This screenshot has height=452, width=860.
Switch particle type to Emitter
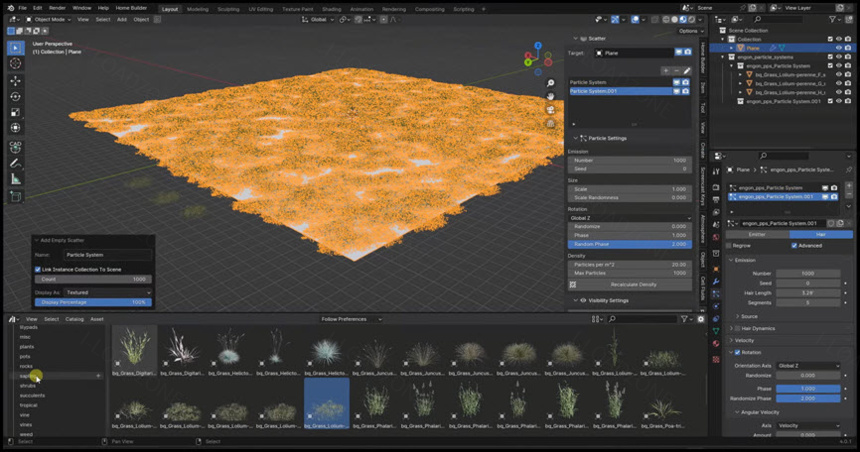(x=757, y=234)
